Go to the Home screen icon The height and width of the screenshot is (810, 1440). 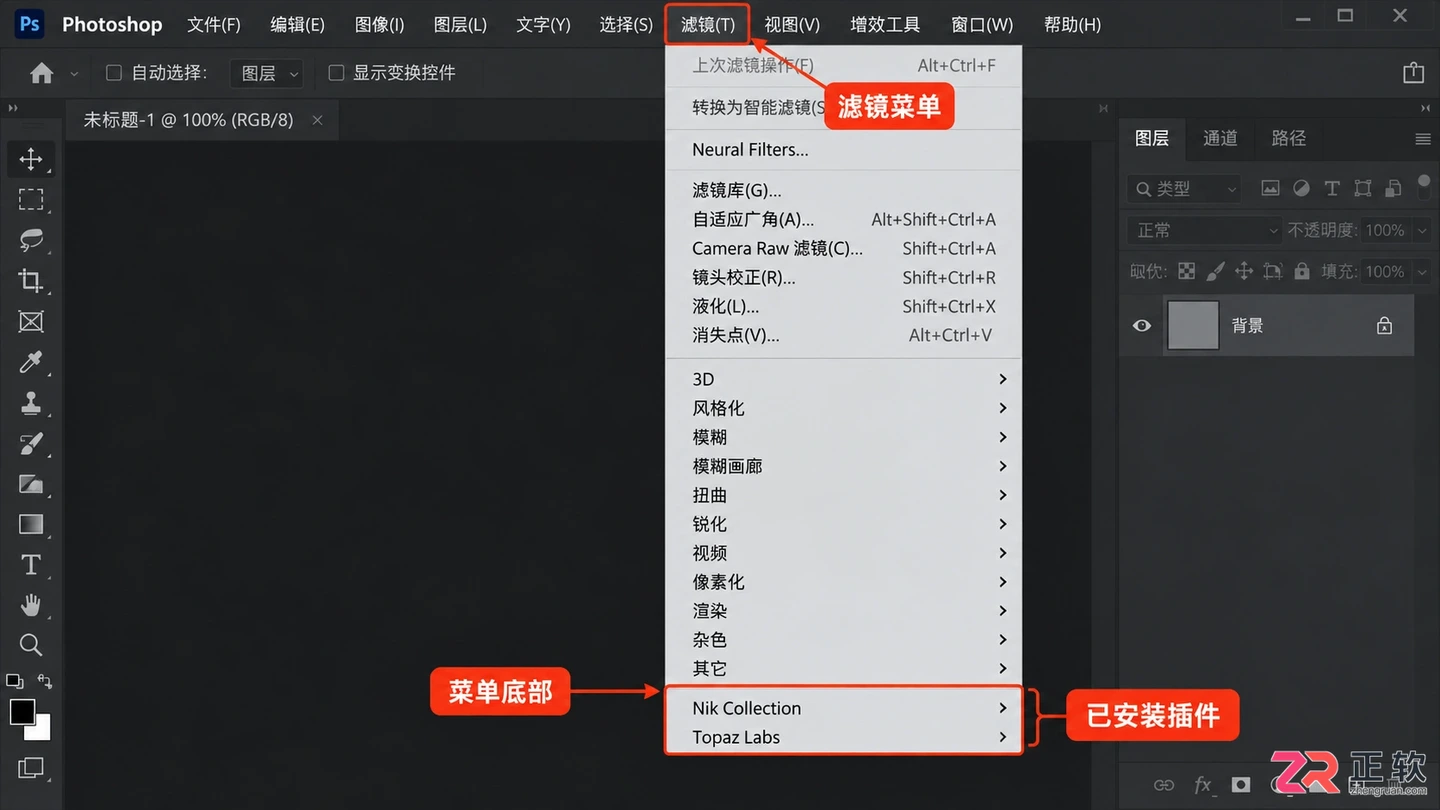click(42, 73)
